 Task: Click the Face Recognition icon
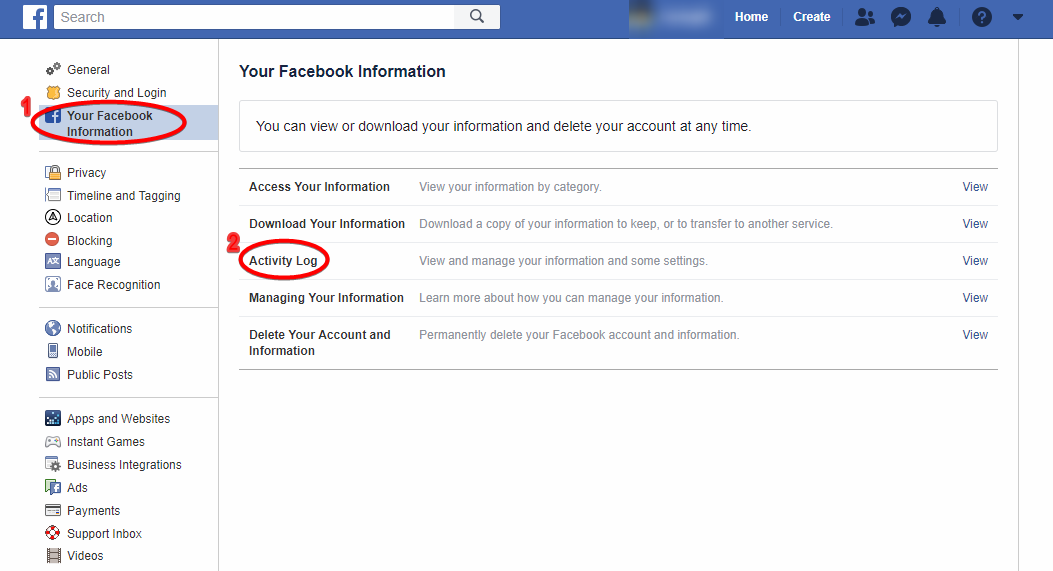point(53,284)
